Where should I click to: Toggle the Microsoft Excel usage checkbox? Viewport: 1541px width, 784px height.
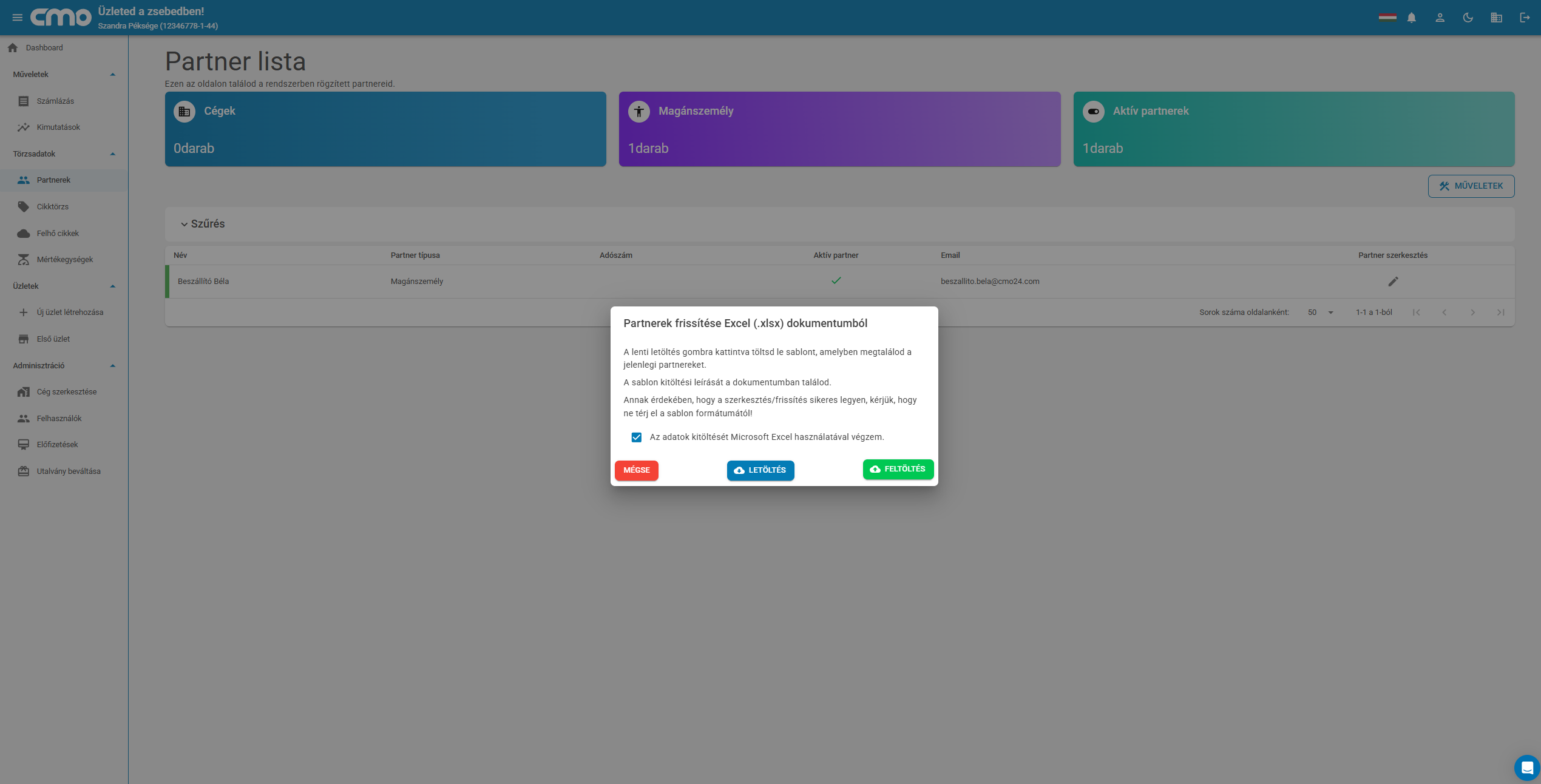point(636,438)
